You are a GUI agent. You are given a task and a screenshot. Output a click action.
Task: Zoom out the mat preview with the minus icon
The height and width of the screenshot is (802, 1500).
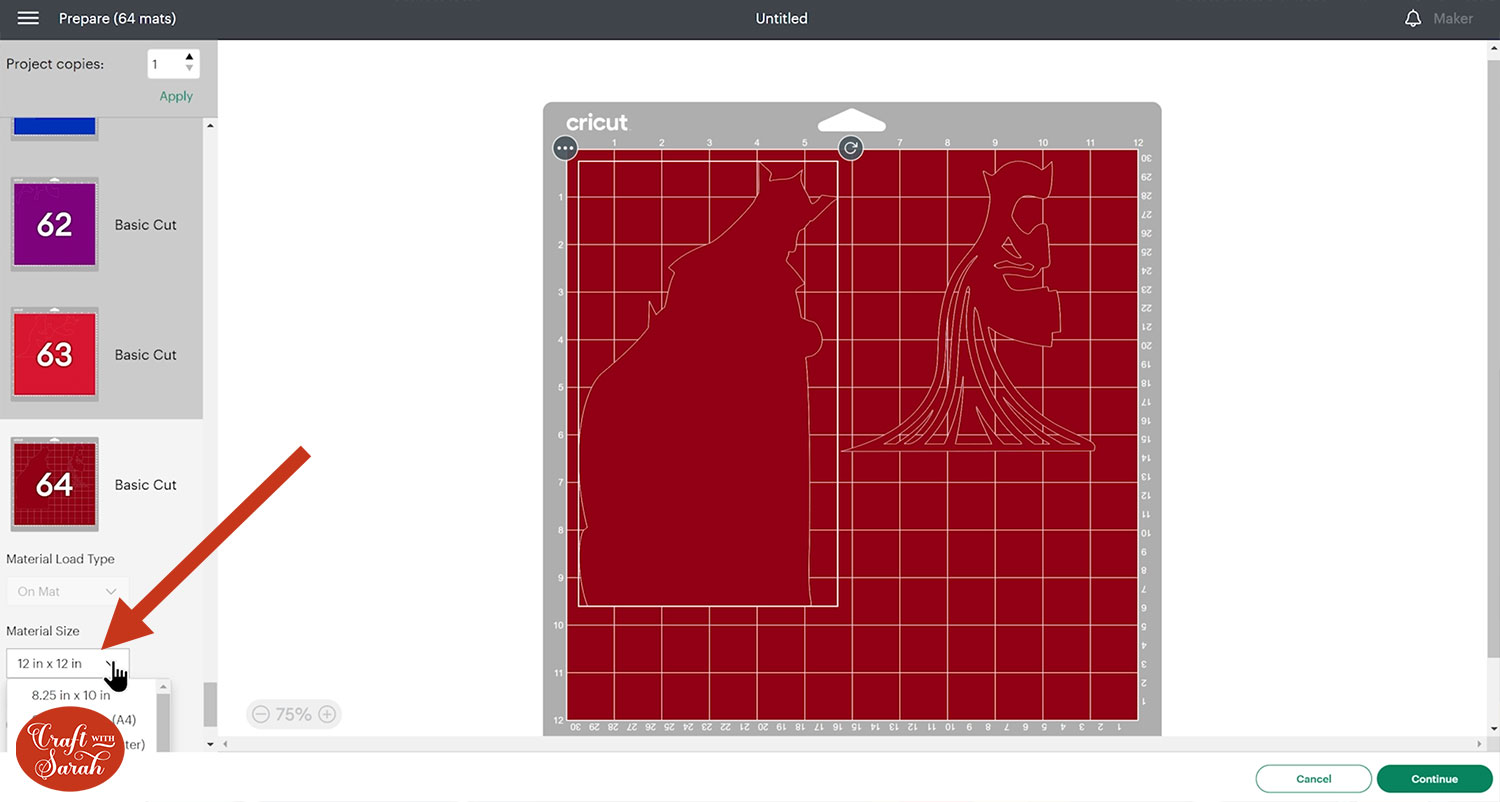click(261, 714)
